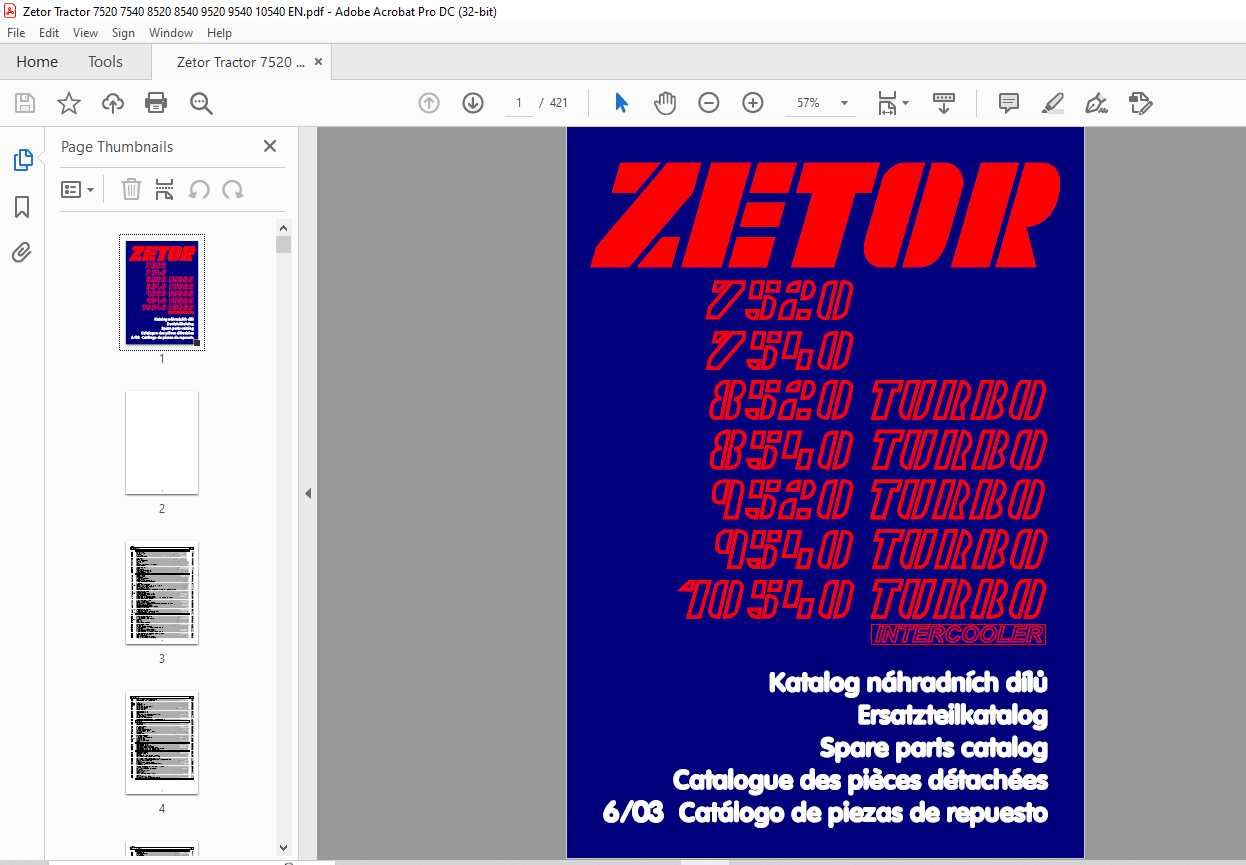Select the Zetor Tractor 7520 document tab
Screen dimensions: 1246x865
click(241, 62)
